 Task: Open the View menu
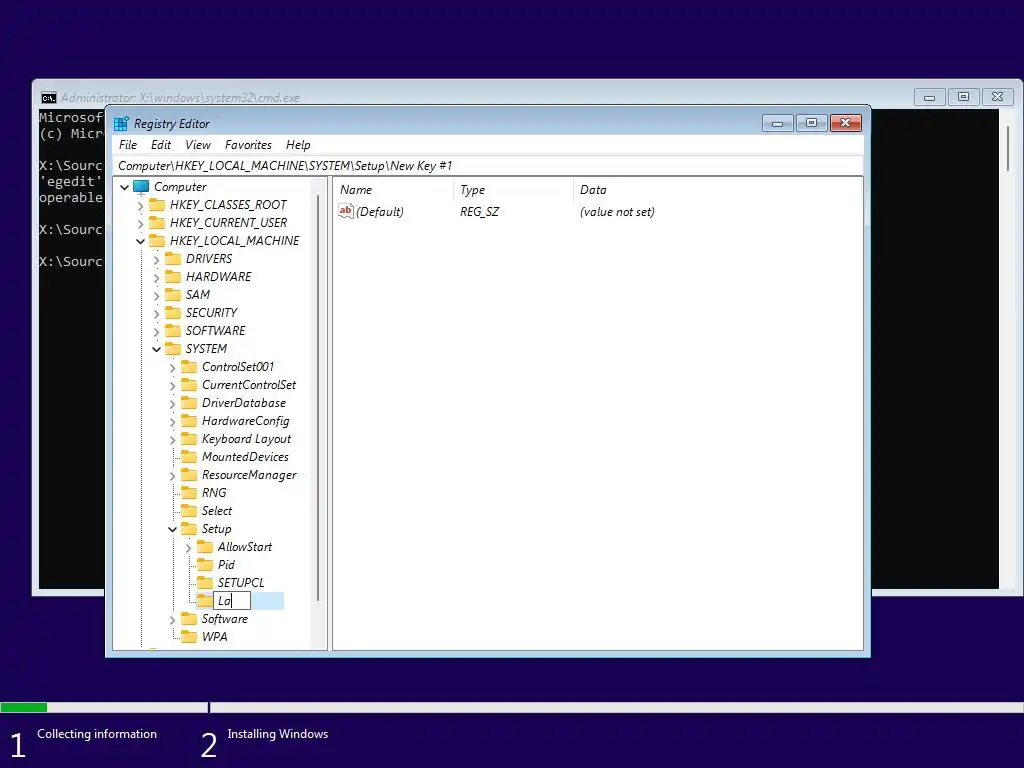198,145
